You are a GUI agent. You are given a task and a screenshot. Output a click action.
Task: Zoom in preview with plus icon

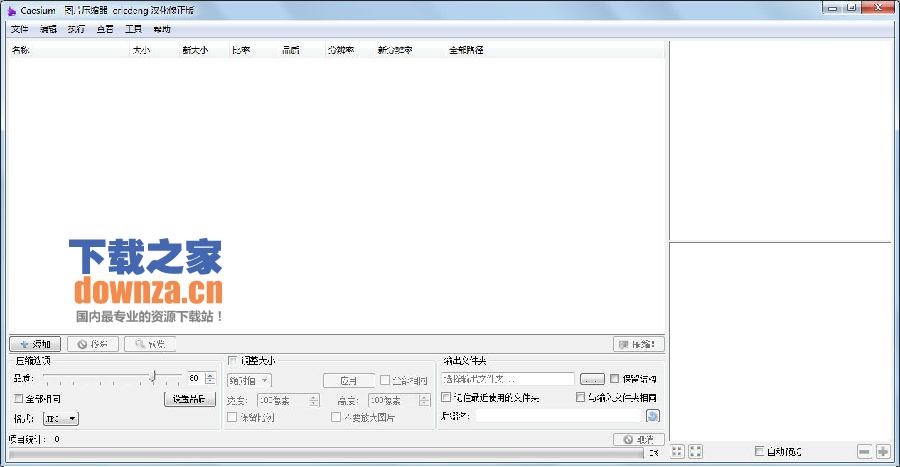click(883, 452)
